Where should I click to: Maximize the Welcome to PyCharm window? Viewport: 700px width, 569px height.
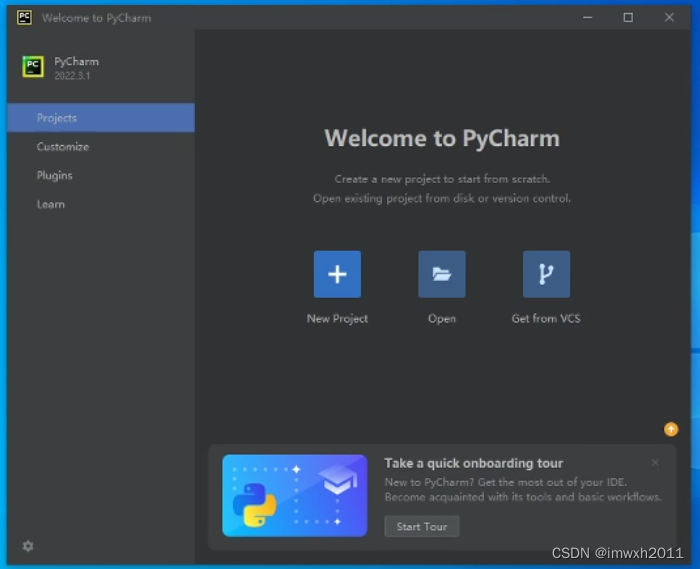click(628, 17)
